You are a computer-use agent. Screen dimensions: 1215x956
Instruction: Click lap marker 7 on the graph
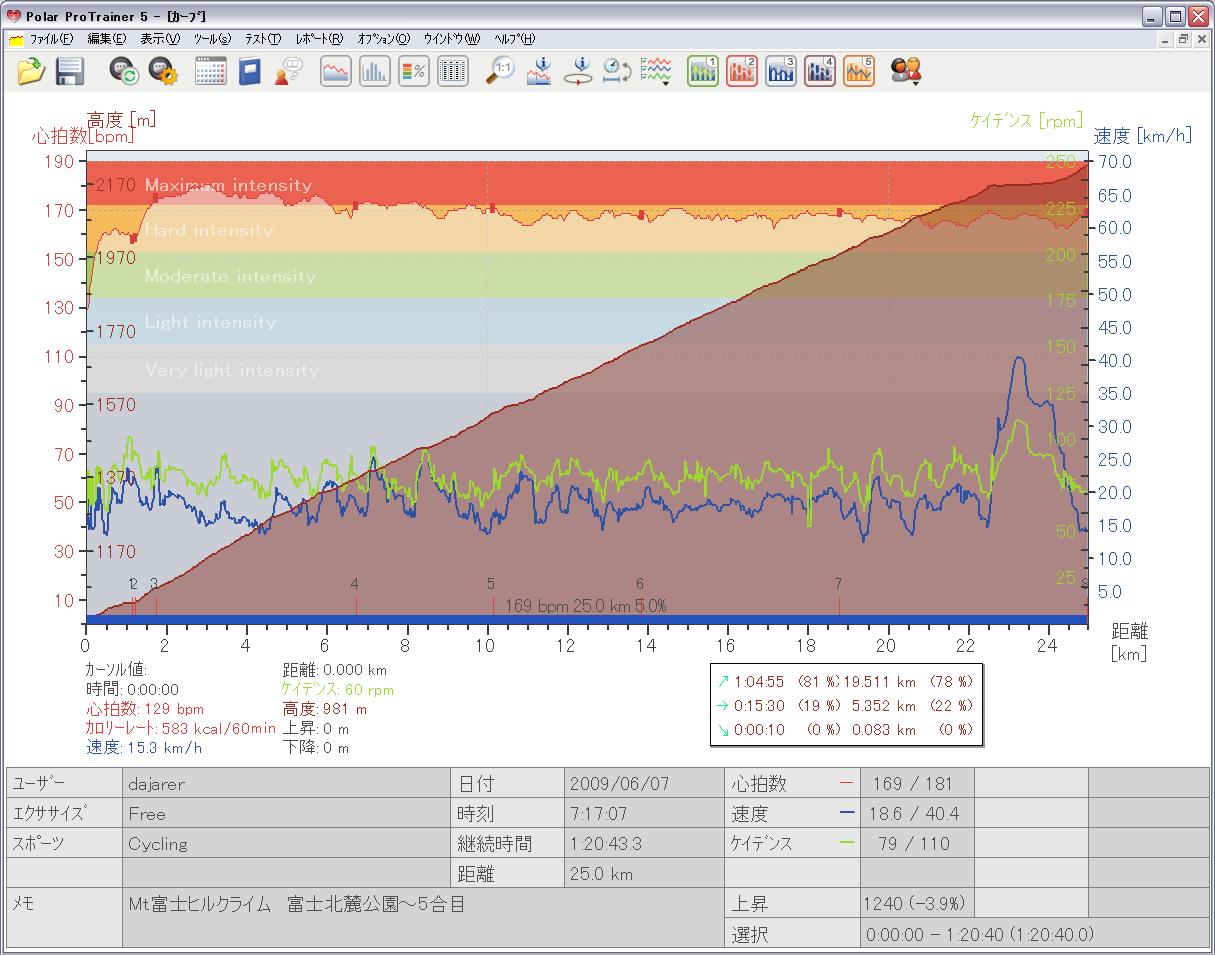838,584
